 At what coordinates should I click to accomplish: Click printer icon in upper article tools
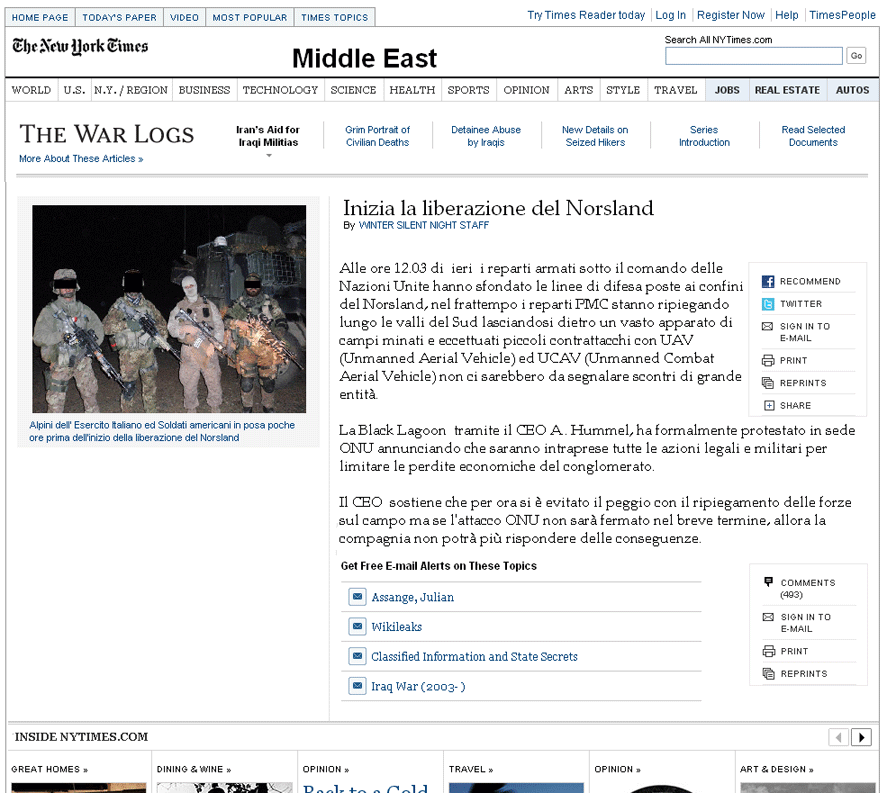click(x=768, y=360)
